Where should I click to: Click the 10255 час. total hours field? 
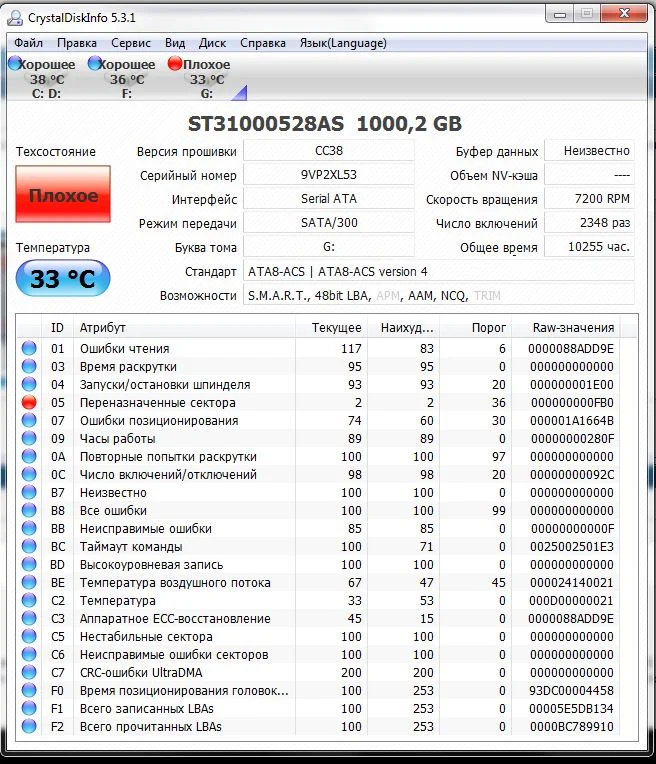589,247
